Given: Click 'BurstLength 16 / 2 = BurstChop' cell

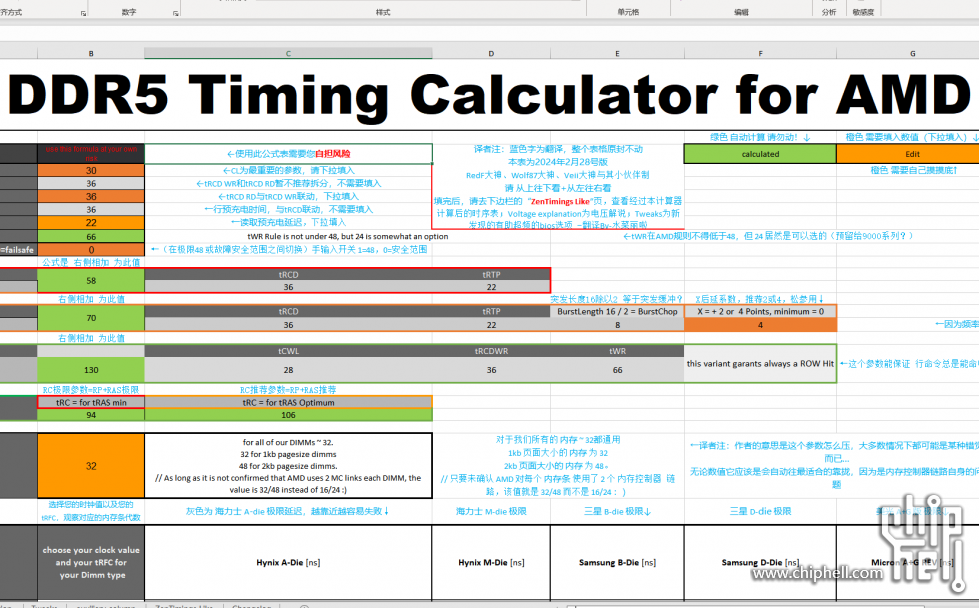Looking at the screenshot, I should pyautogui.click(x=617, y=311).
